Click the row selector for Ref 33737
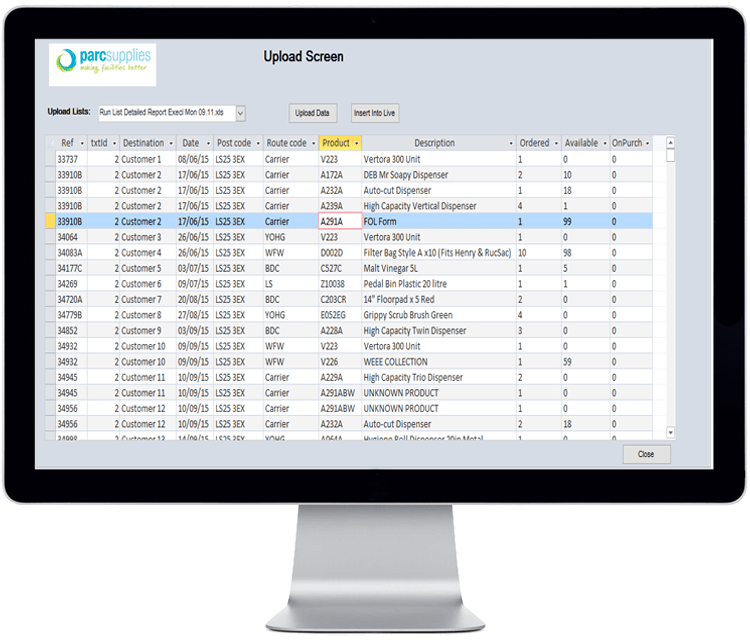The image size is (750, 642). point(50,159)
